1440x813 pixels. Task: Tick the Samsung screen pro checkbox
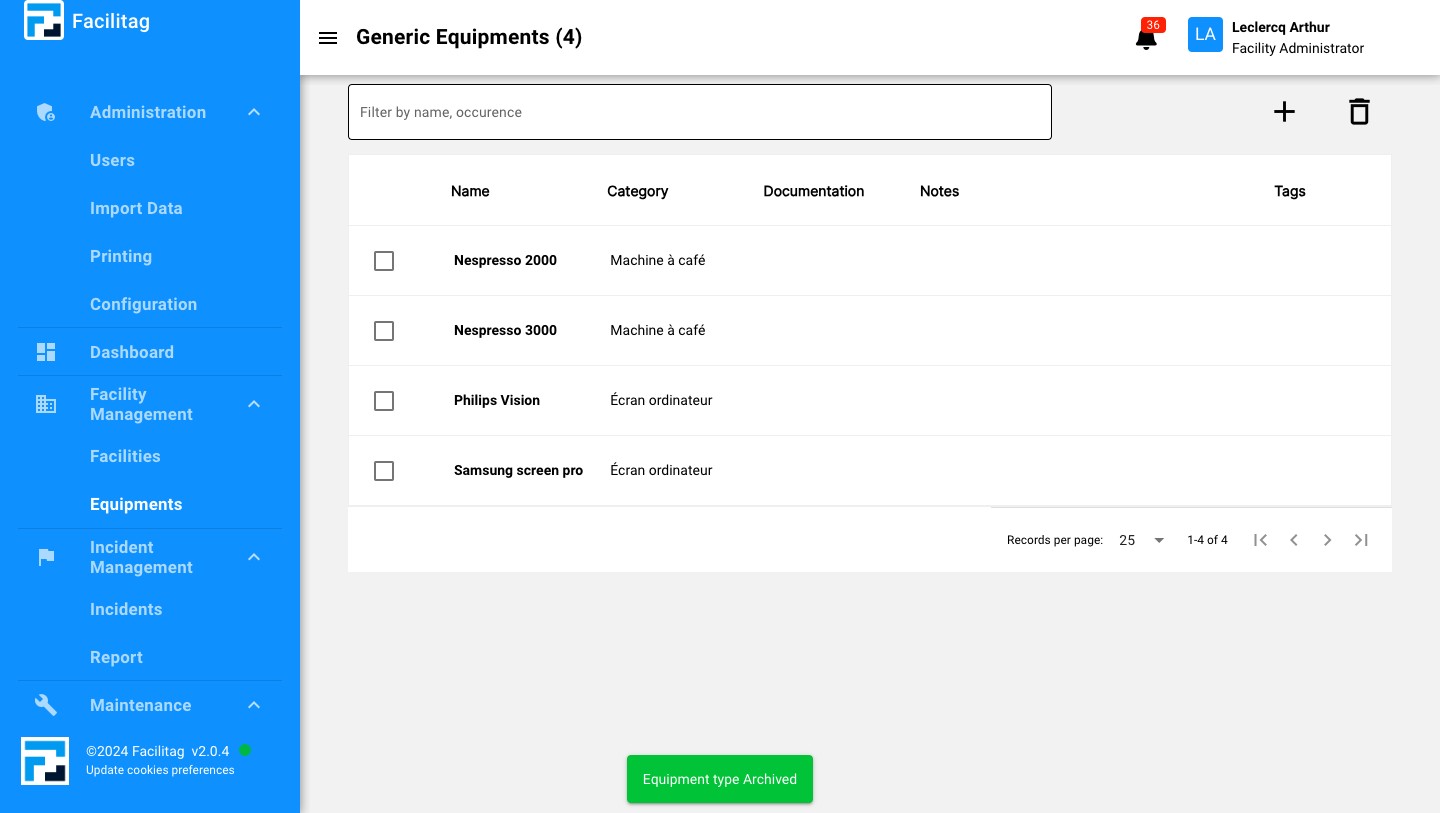[384, 471]
